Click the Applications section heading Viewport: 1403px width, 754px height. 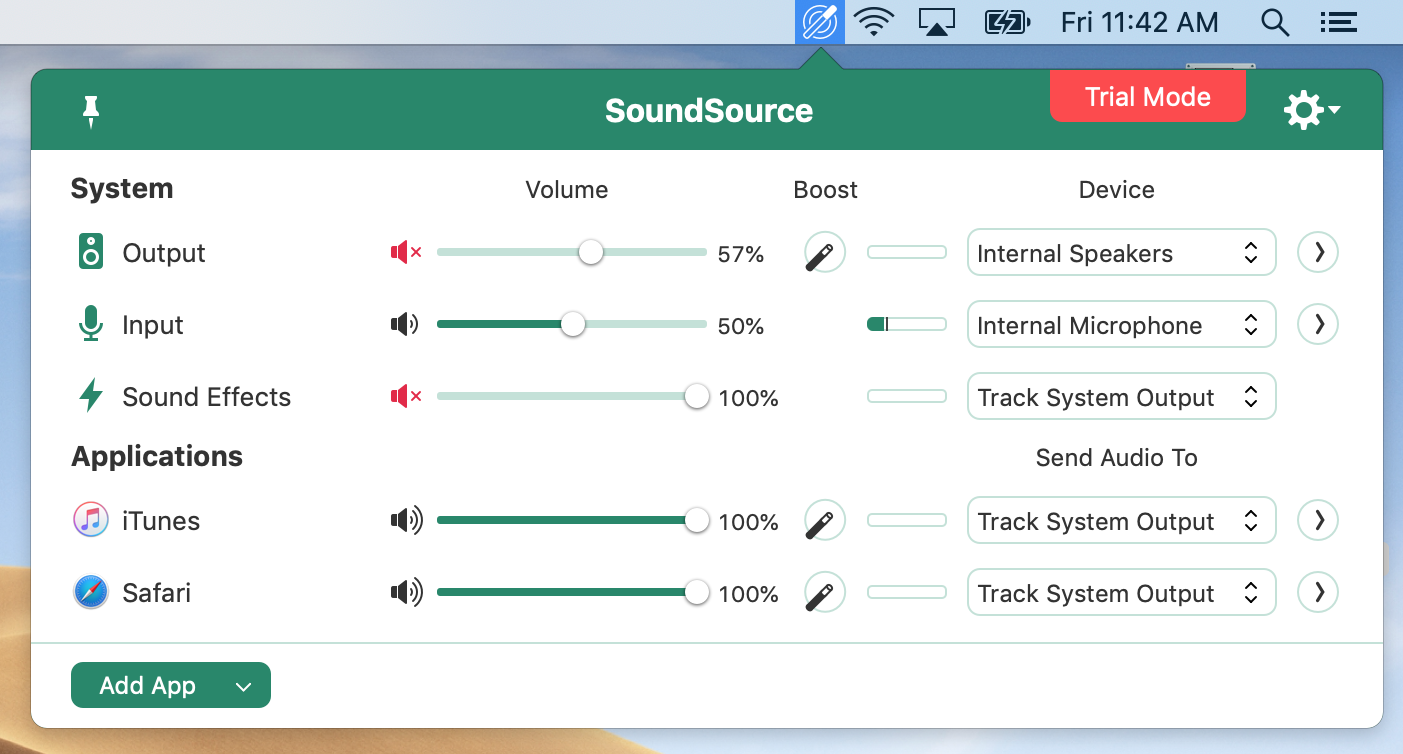[157, 456]
